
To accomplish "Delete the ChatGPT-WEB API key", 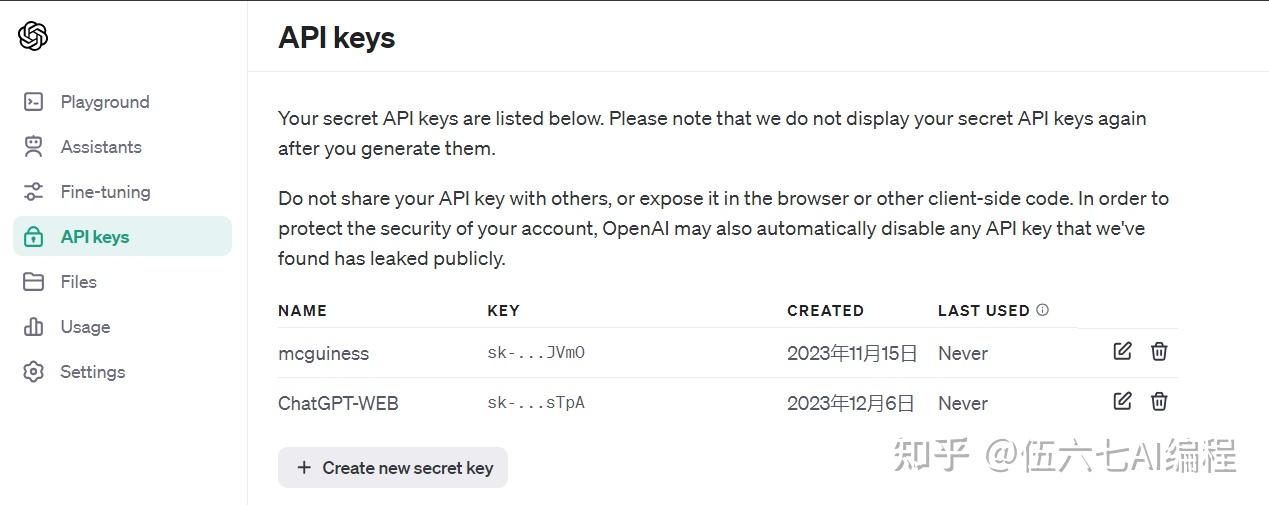I will pos(1159,401).
